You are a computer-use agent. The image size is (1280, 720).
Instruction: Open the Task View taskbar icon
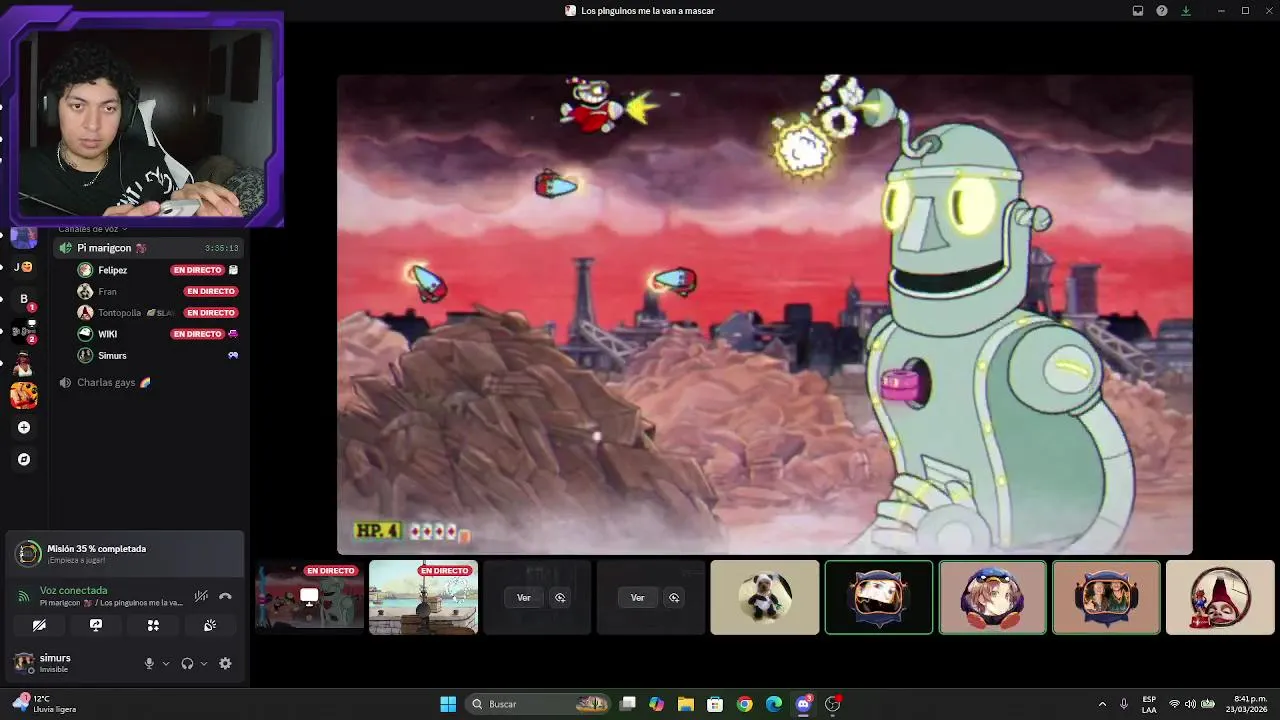(627, 704)
